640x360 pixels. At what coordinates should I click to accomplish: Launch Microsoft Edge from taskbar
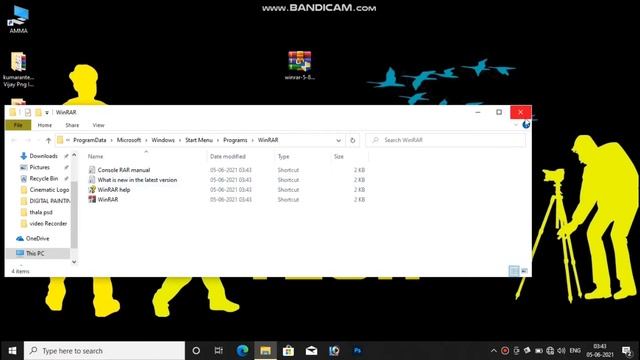pos(242,351)
